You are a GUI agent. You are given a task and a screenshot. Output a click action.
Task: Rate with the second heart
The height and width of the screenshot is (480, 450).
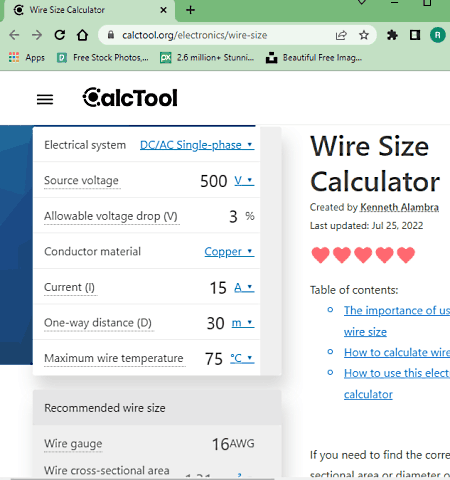(342, 255)
